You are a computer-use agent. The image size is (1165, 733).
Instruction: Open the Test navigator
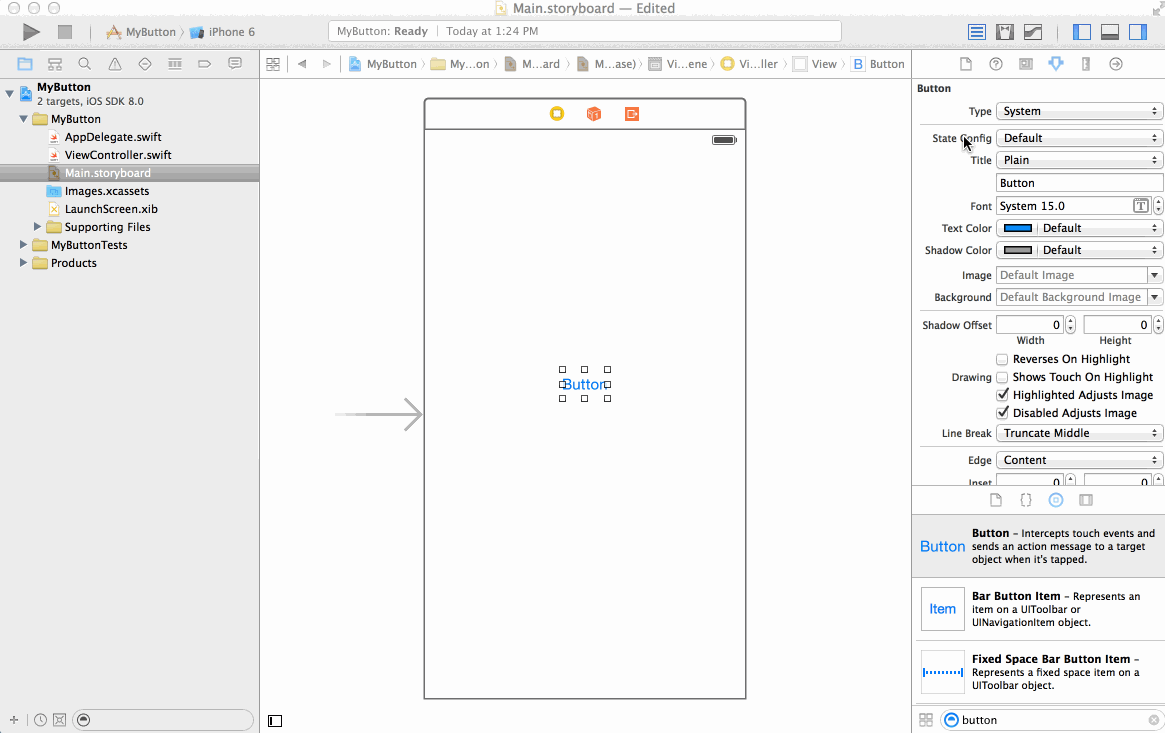145,64
